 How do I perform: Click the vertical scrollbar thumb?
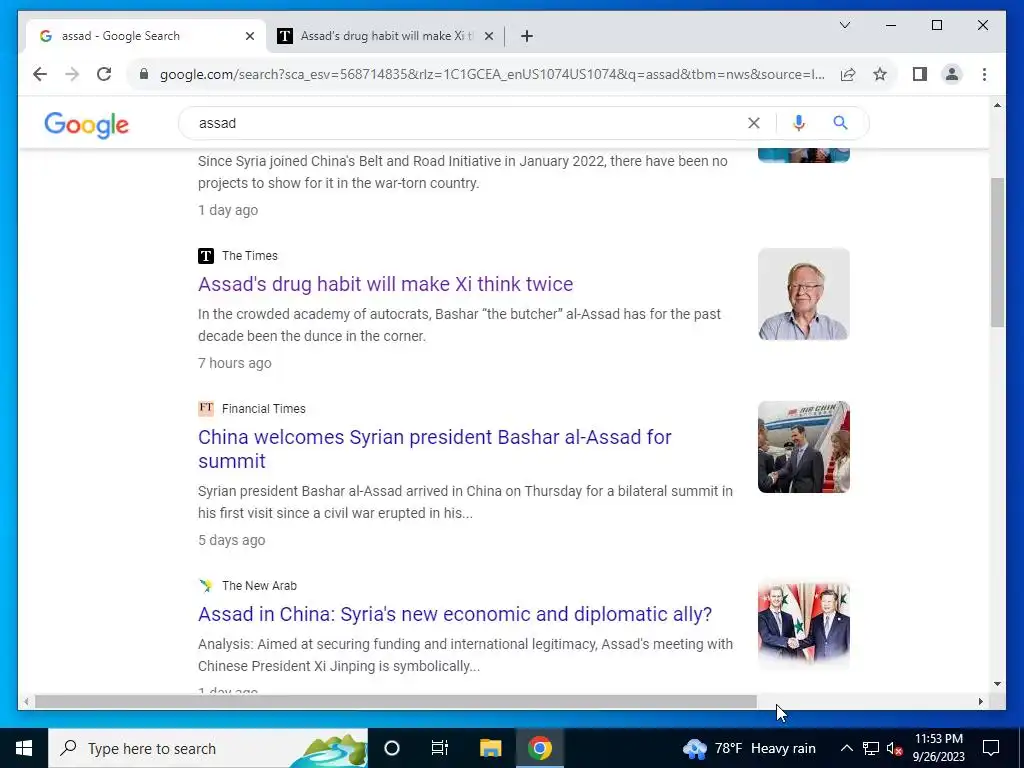(x=997, y=251)
